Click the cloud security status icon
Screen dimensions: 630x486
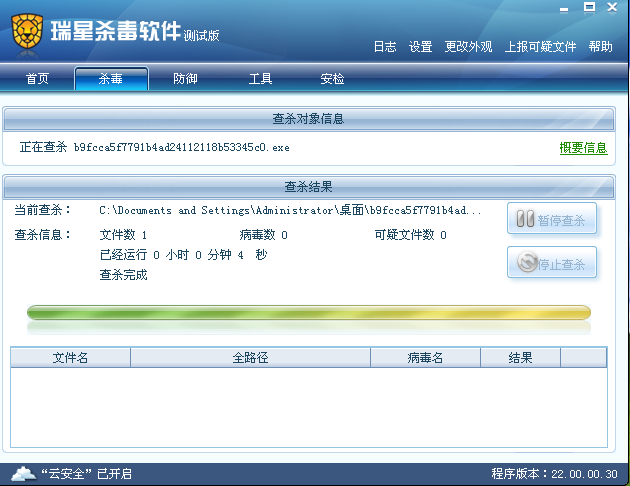click(24, 474)
